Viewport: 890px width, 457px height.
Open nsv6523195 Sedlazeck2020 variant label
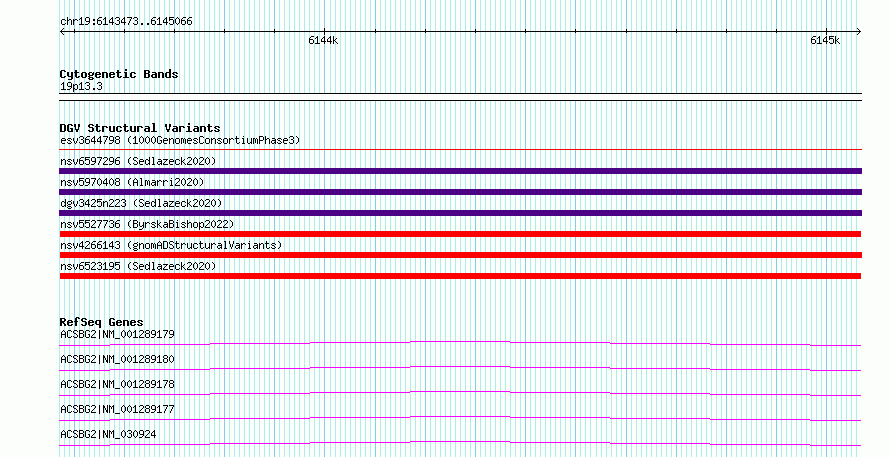(138, 266)
